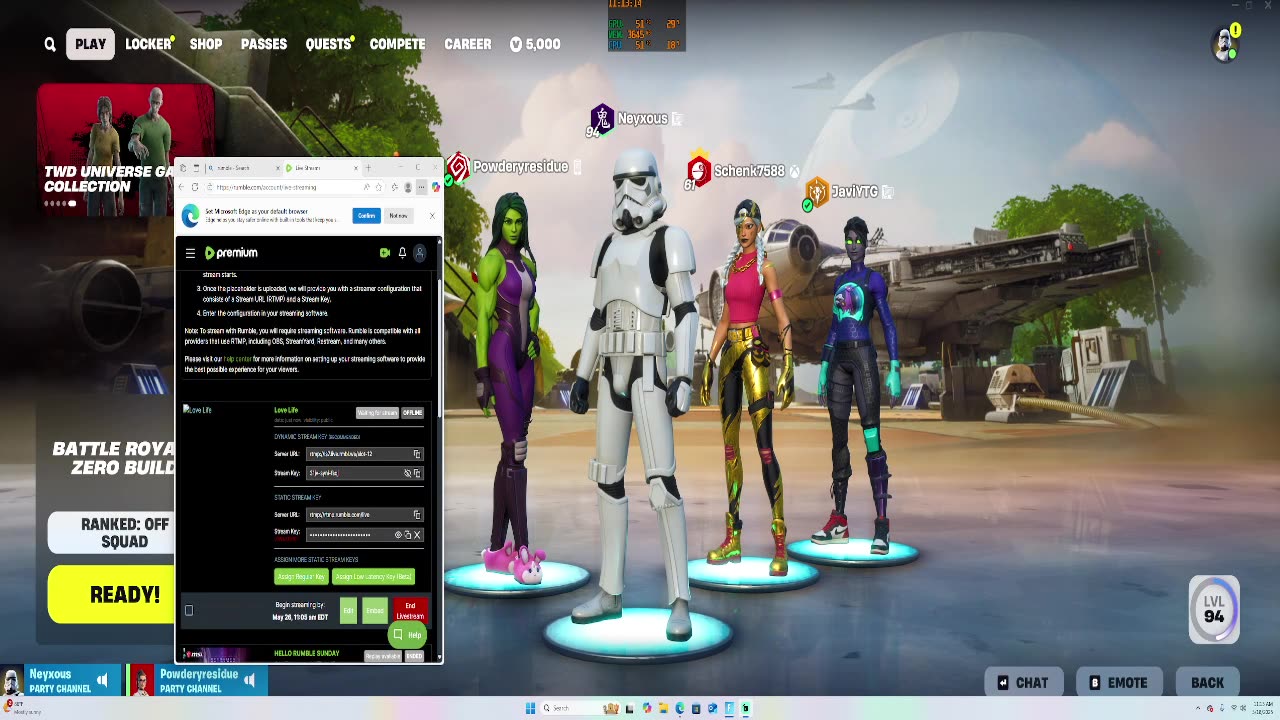Screen dimensions: 1280x720
Task: Select the Powderyresidue player banner in lobby
Action: 520,167
